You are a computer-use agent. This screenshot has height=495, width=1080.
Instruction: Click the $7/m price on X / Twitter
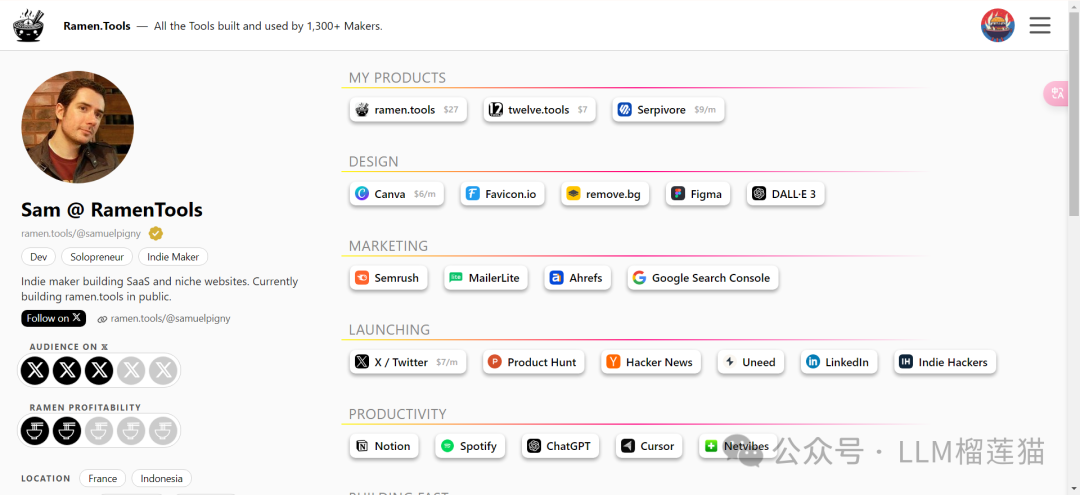click(x=447, y=362)
